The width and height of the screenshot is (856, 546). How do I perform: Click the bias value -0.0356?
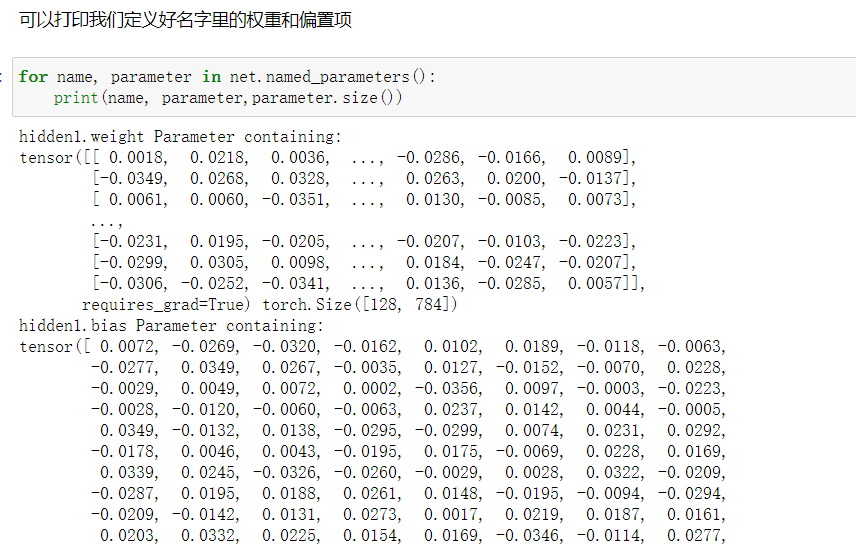pos(447,388)
